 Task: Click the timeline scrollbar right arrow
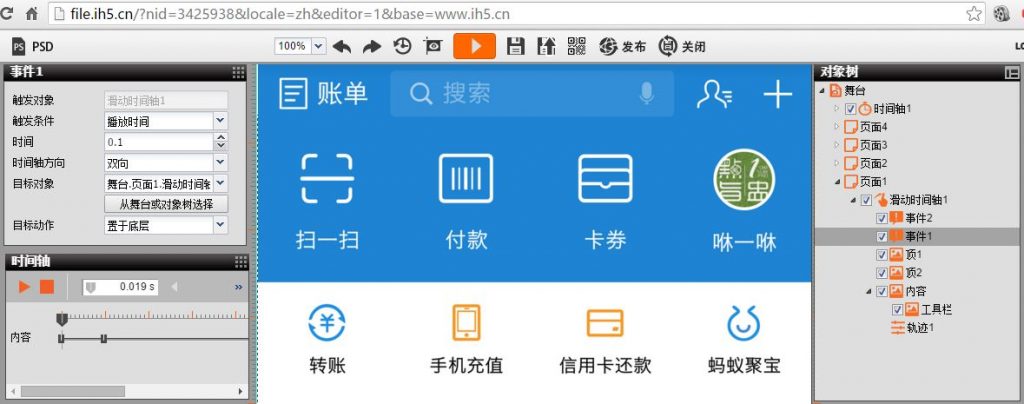[x=240, y=391]
